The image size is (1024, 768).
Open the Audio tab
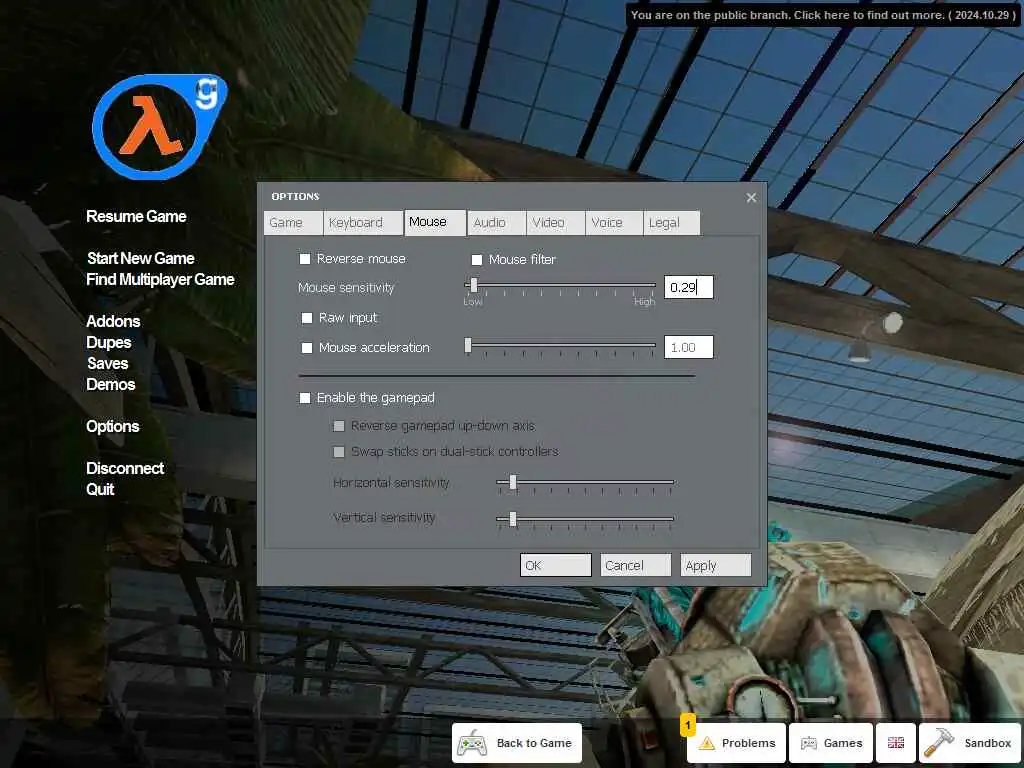point(497,223)
